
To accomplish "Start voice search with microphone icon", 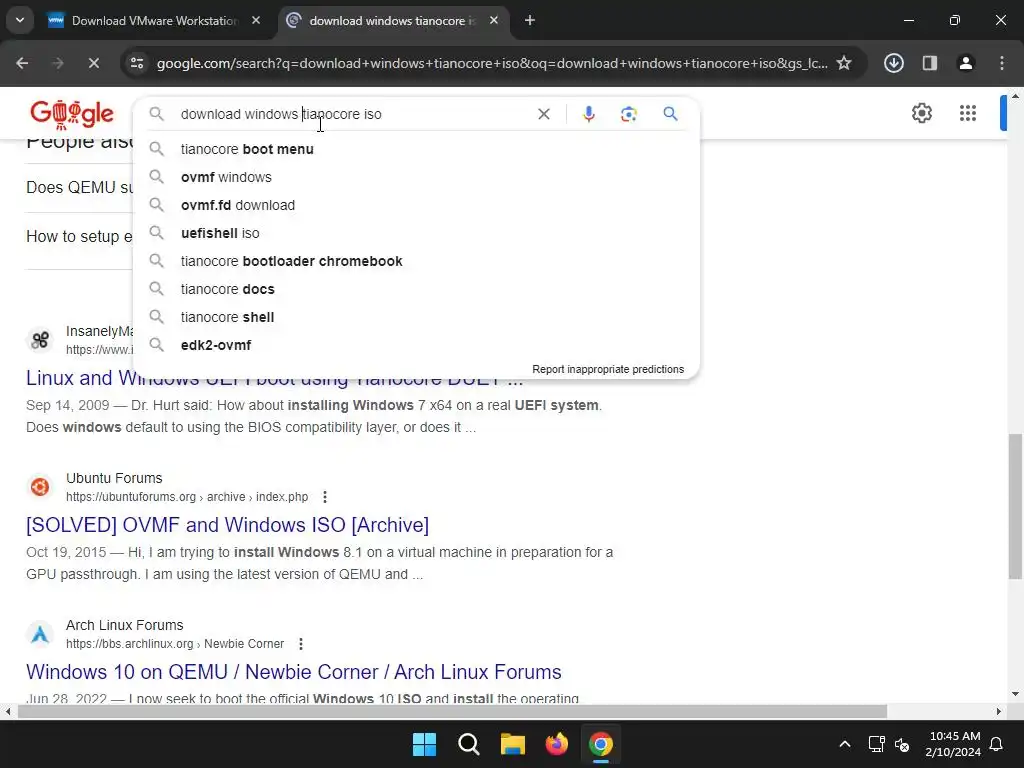I will point(588,114).
